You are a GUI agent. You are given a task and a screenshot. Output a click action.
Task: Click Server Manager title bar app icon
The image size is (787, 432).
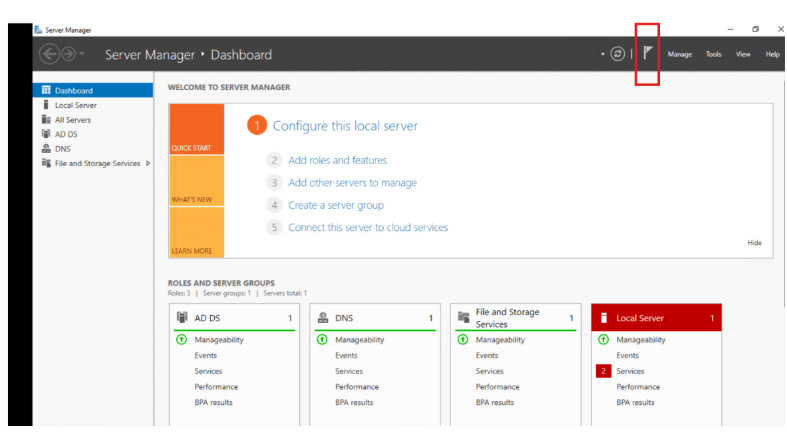point(38,30)
